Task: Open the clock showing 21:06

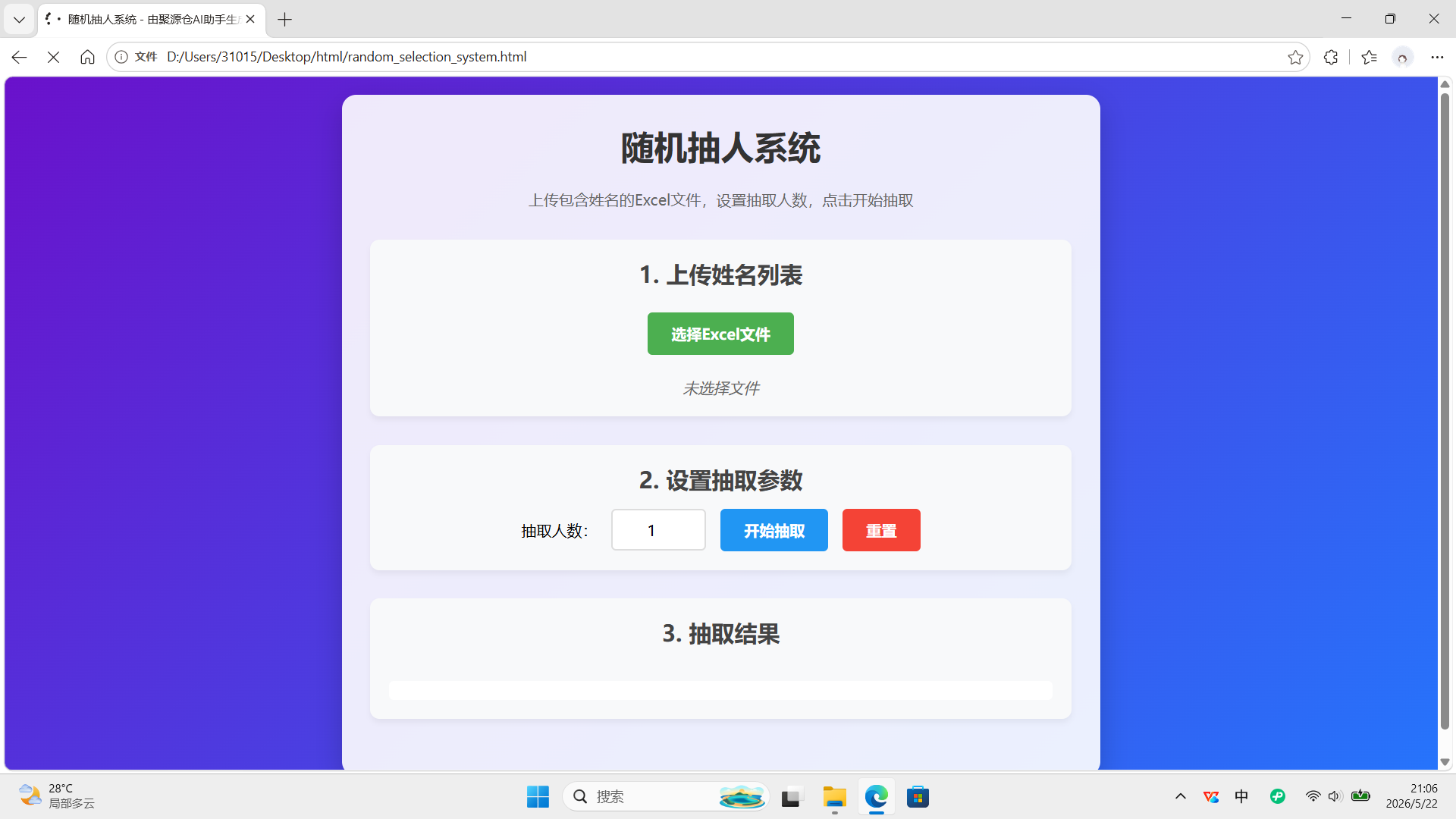Action: [x=1412, y=796]
